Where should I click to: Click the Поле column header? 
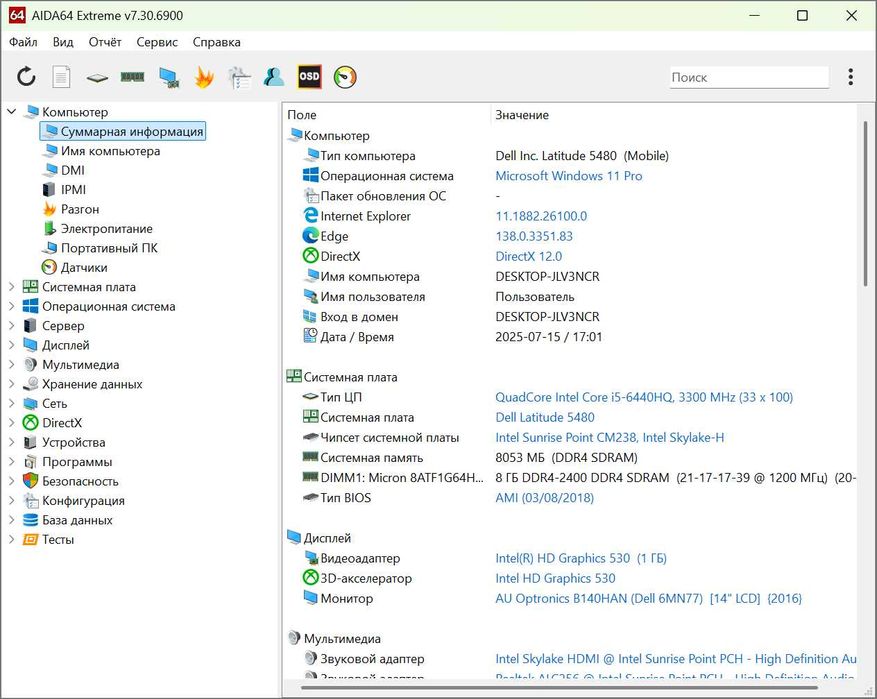302,115
